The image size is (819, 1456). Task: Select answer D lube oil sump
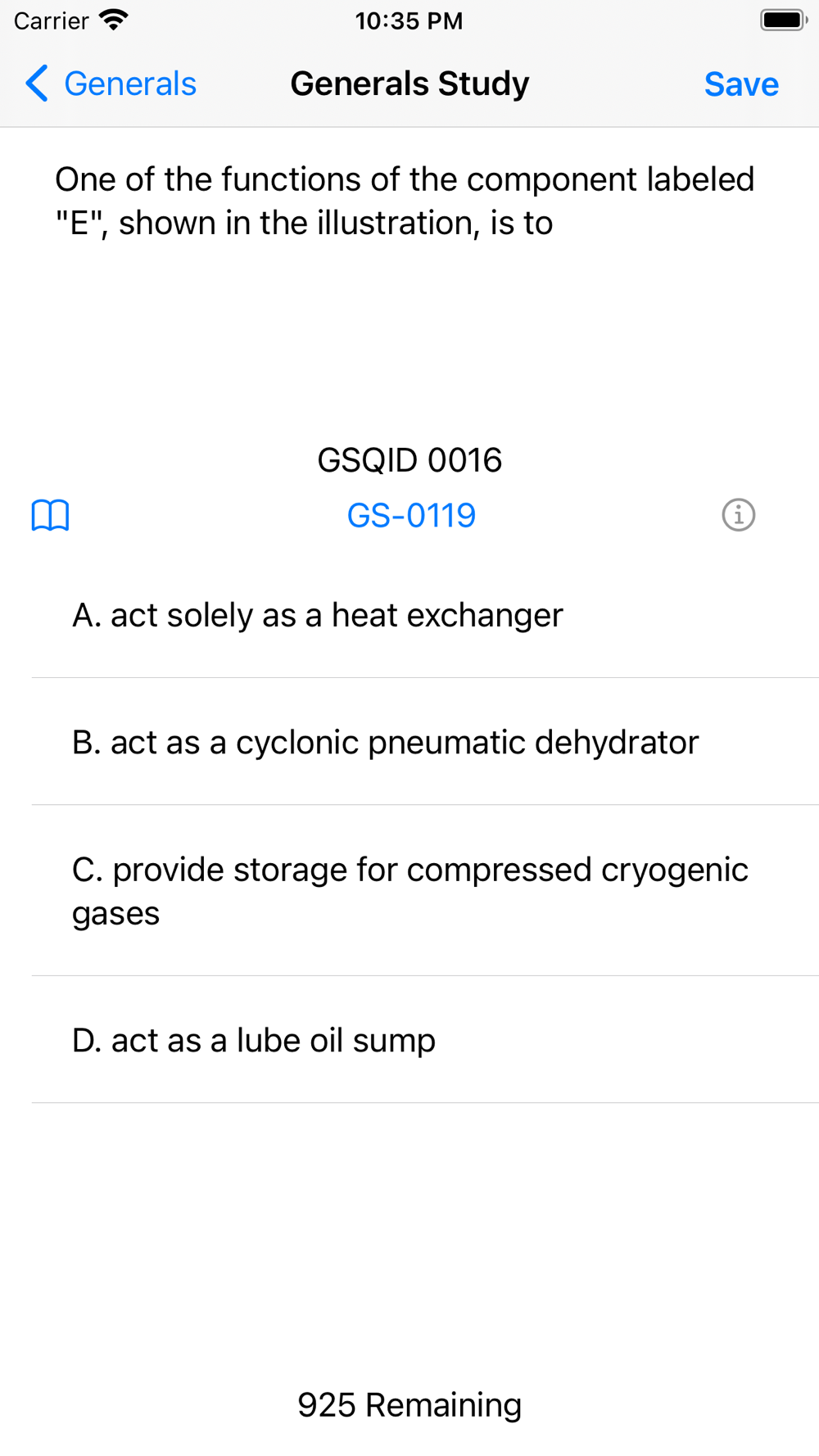click(425, 1040)
